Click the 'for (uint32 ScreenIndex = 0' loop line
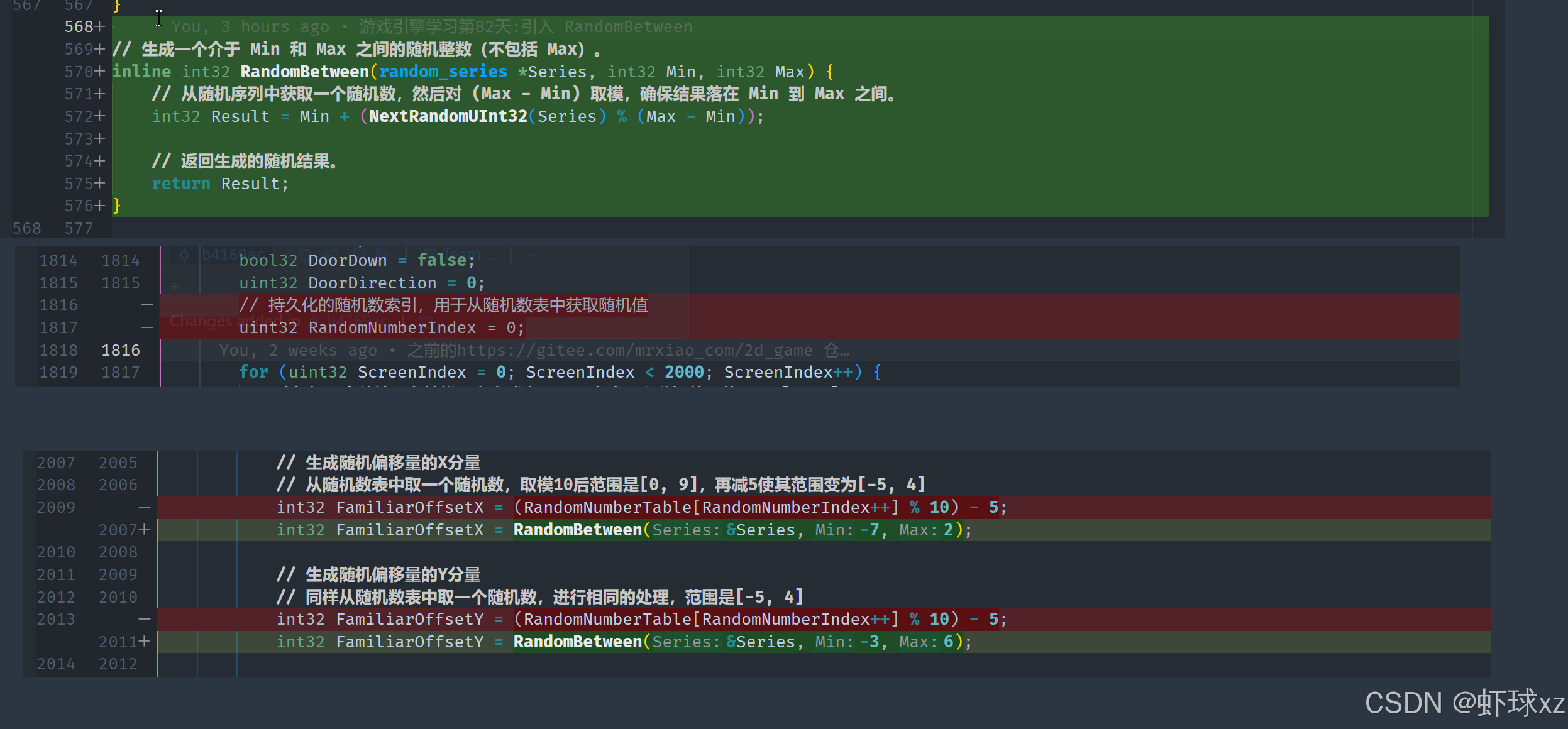The height and width of the screenshot is (729, 1568). (560, 372)
